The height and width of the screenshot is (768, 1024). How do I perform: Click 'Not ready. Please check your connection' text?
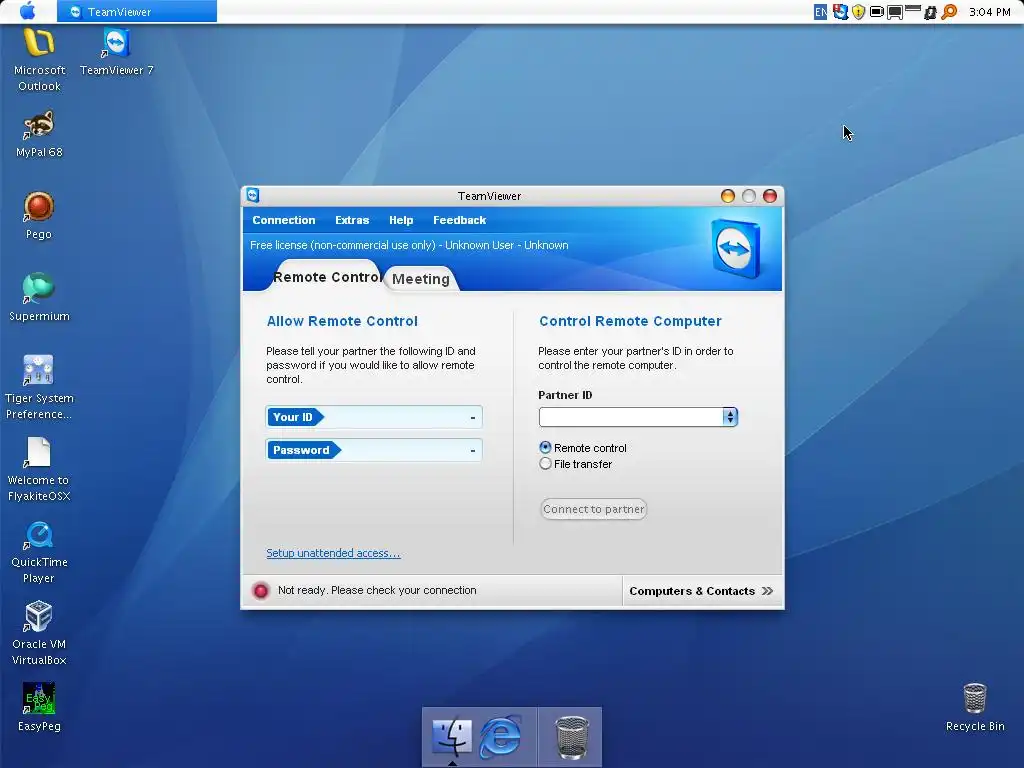(x=377, y=590)
